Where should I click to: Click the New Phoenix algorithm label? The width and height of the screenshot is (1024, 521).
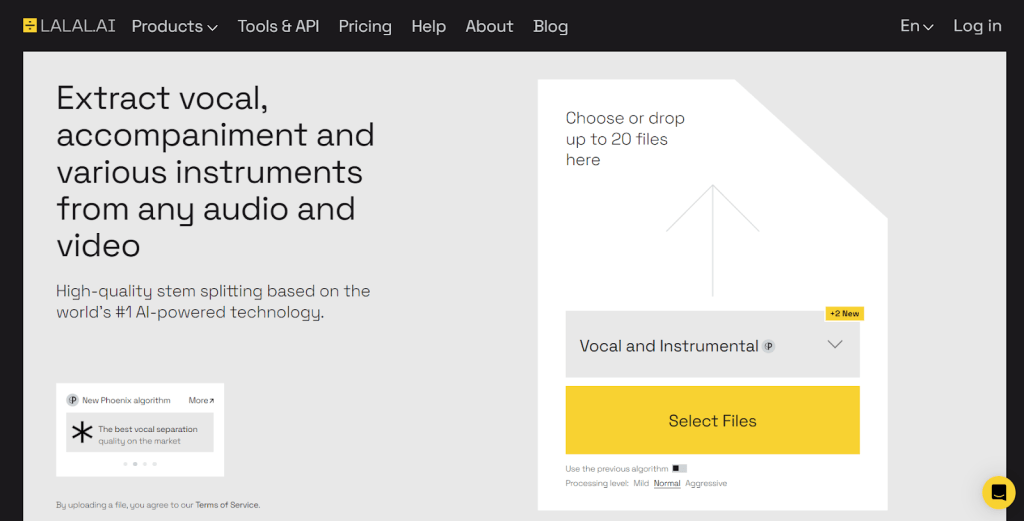pos(126,400)
